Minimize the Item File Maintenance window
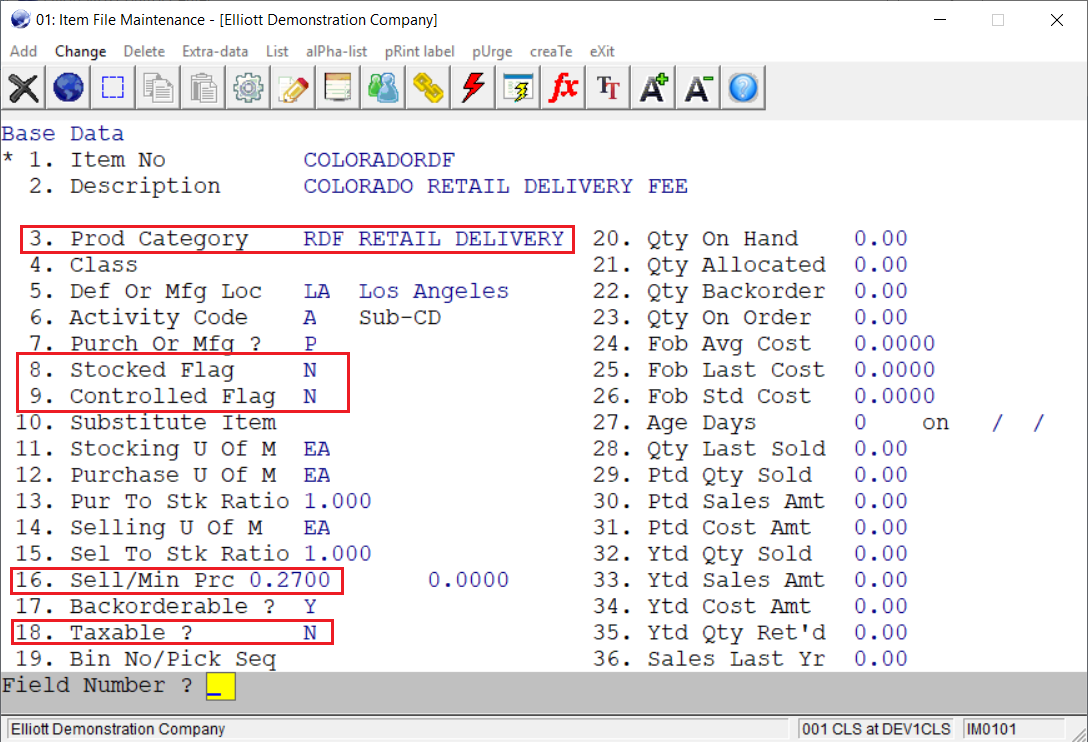The width and height of the screenshot is (1088, 742). point(940,20)
